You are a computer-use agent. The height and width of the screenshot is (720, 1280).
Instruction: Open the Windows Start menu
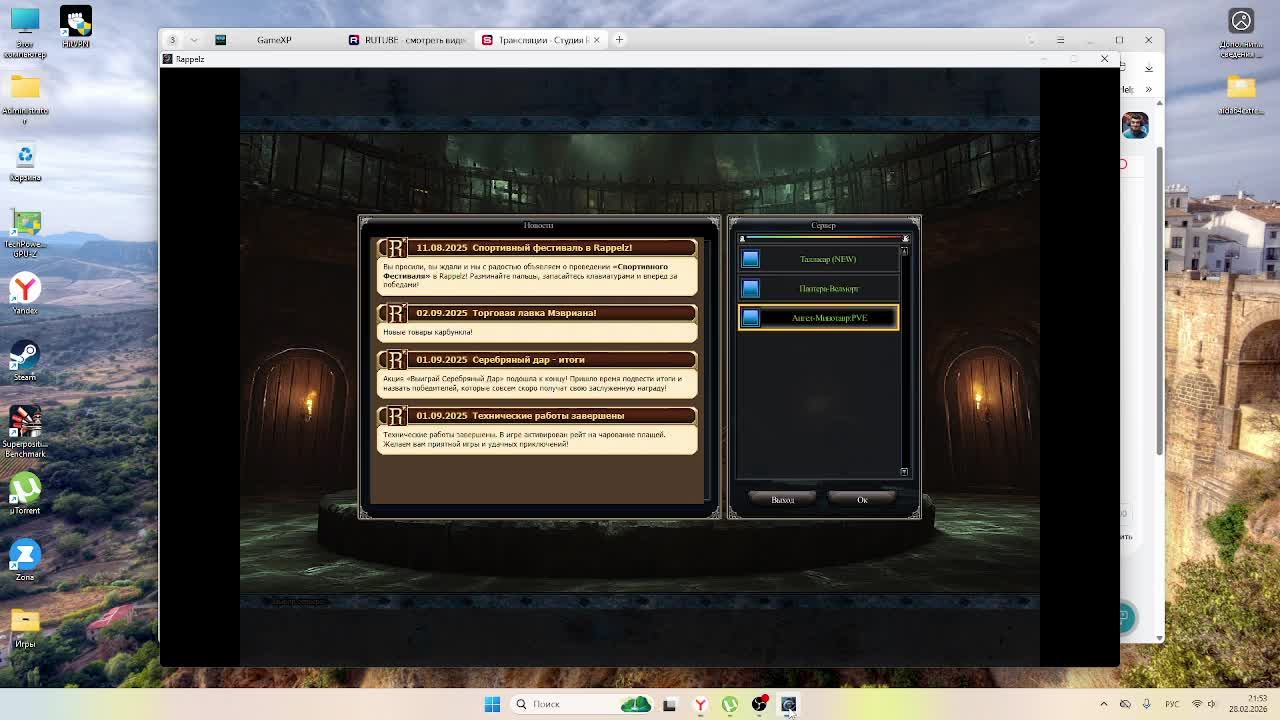492,704
